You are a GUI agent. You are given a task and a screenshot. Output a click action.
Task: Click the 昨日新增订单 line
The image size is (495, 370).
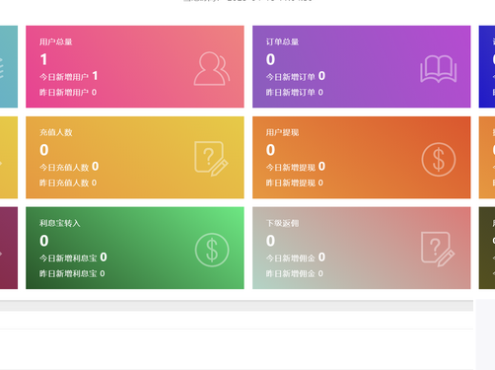pos(294,92)
